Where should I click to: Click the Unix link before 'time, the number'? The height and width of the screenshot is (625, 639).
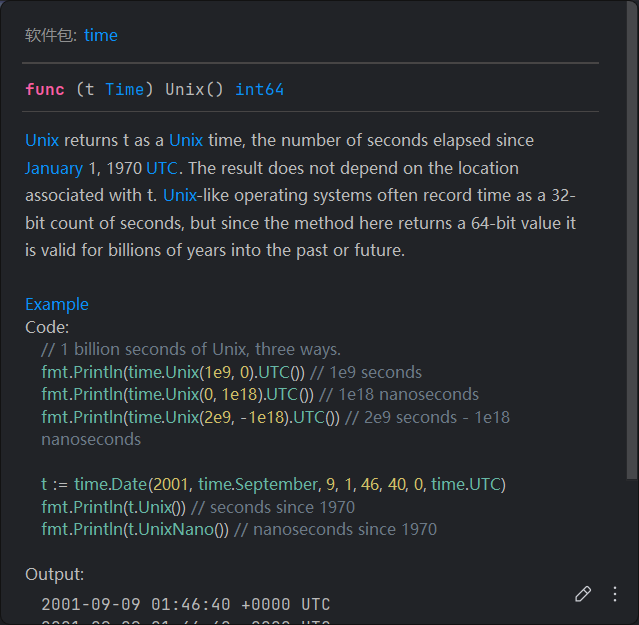186,140
